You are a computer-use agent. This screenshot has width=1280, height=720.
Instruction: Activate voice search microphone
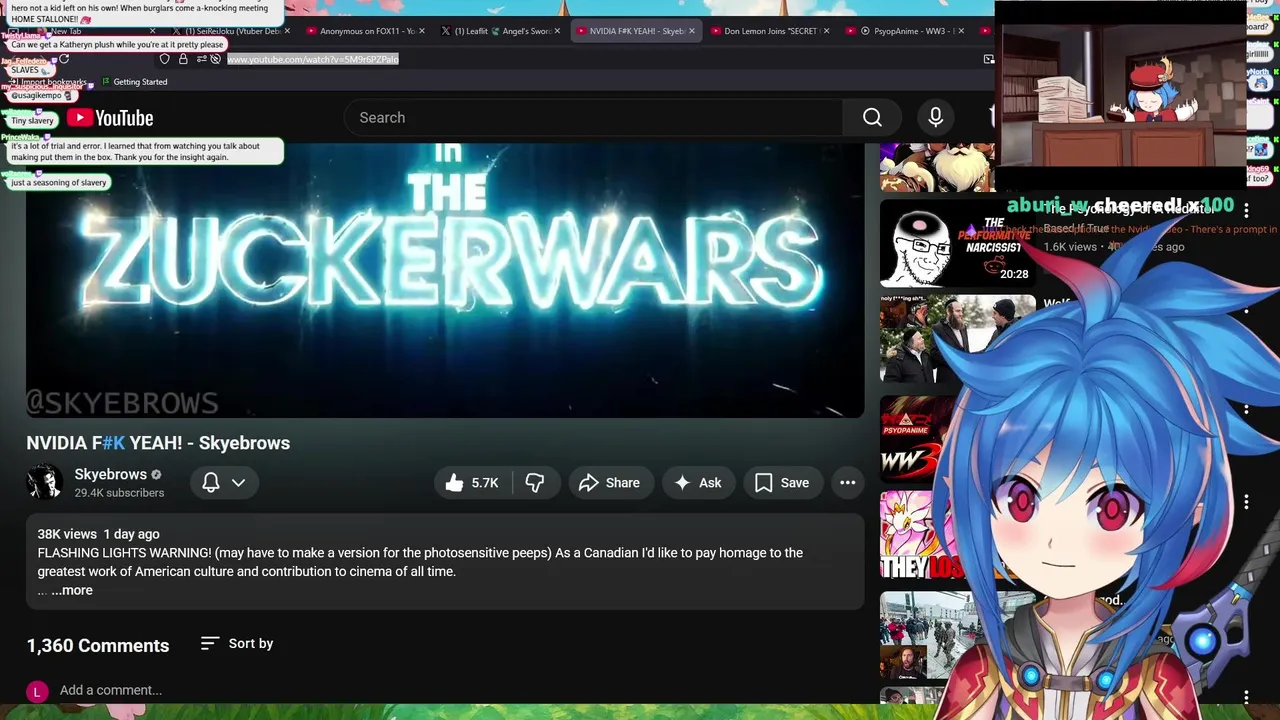pos(935,118)
